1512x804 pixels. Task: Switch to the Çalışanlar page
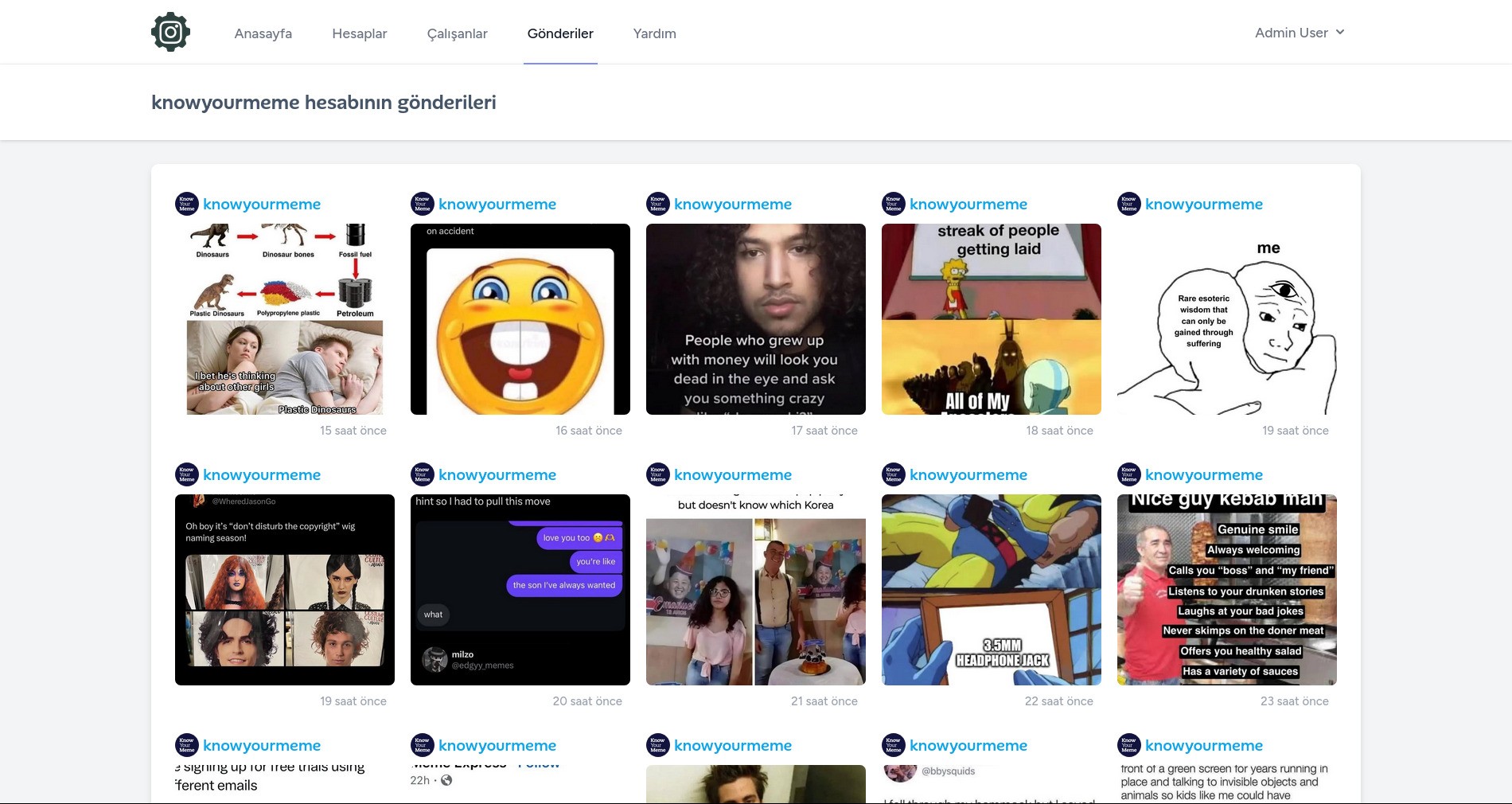click(x=457, y=33)
